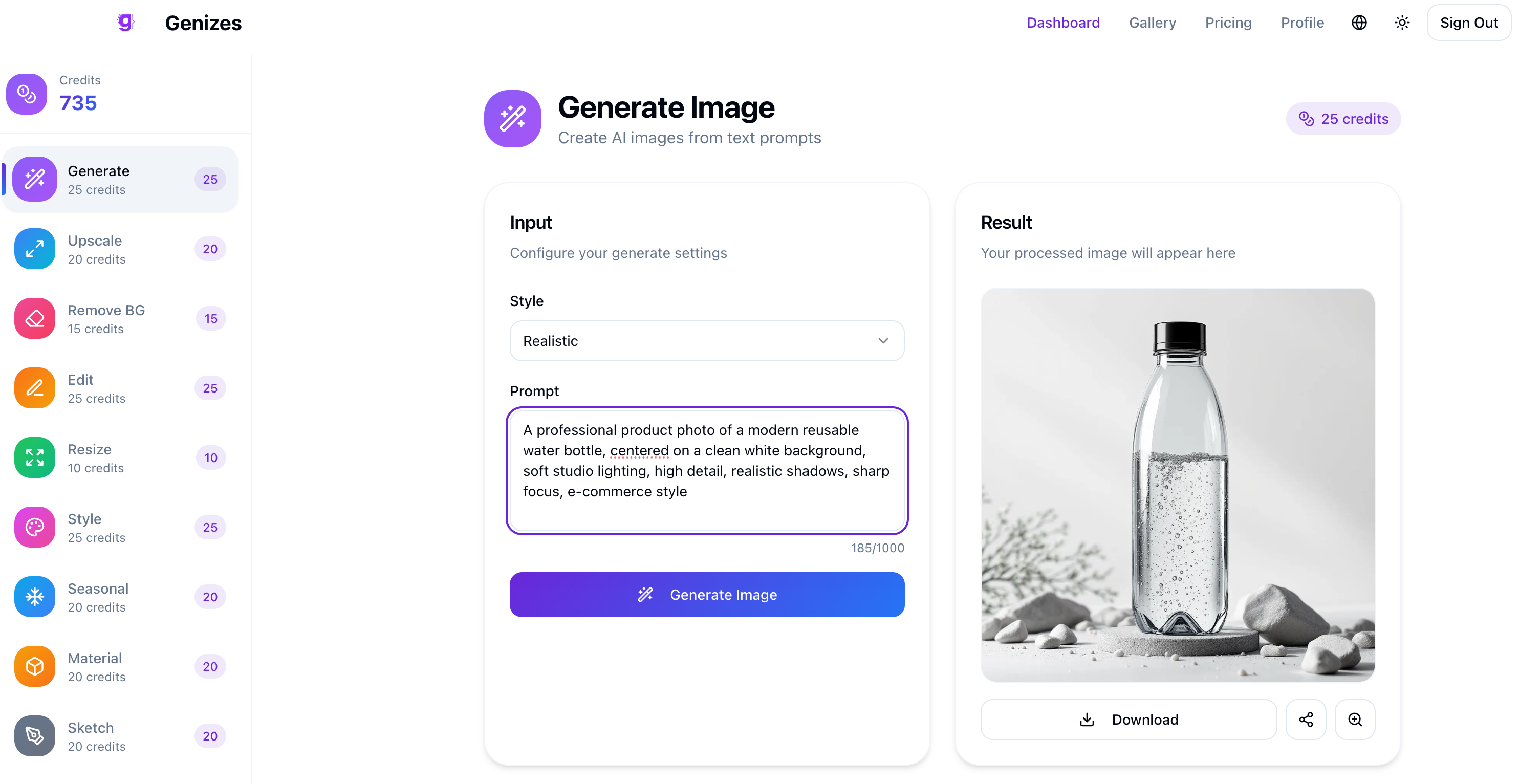This screenshot has height=784, width=1519.
Task: Open the Style dropdown set to Realistic
Action: point(706,341)
